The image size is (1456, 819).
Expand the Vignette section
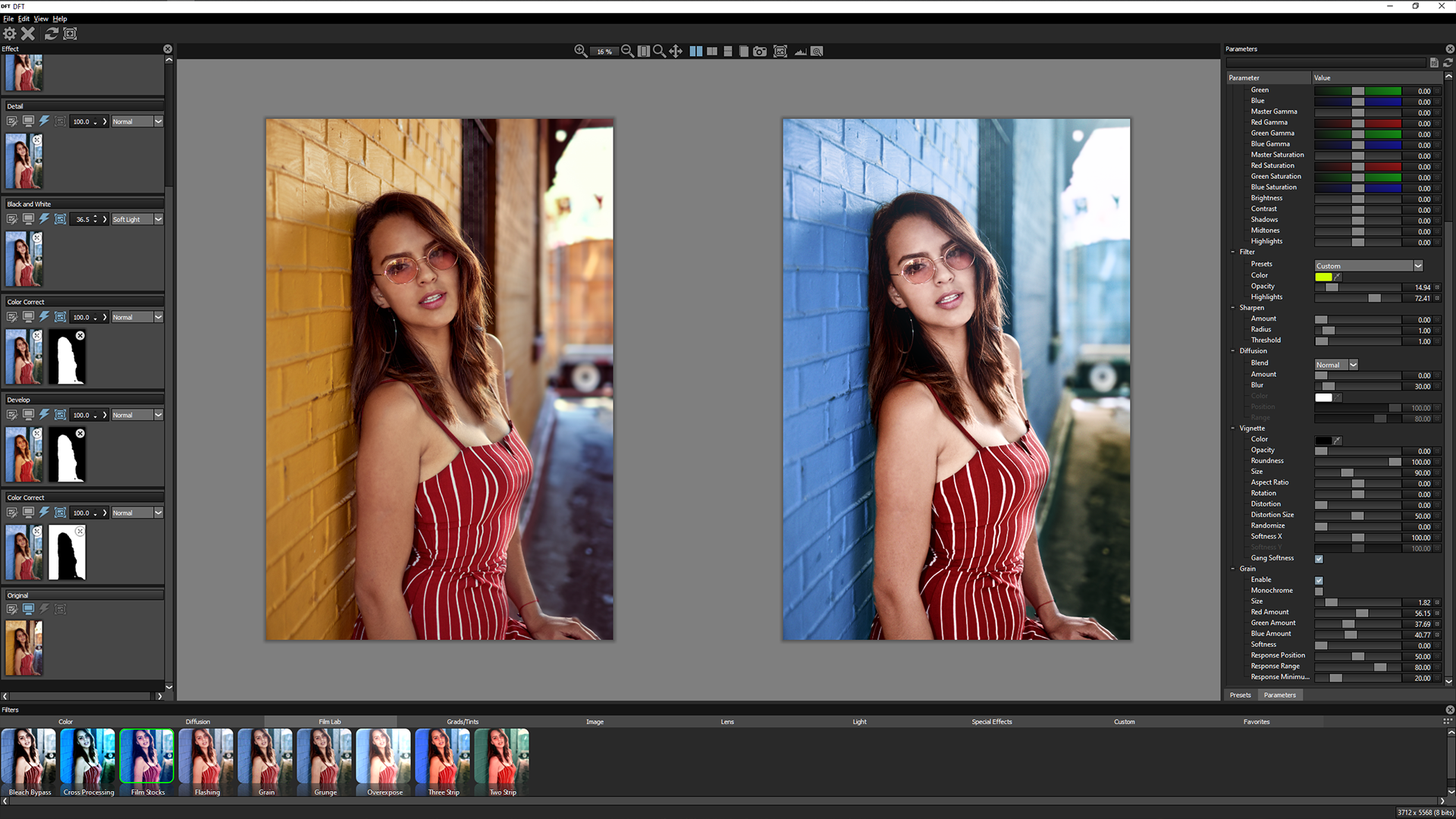(1233, 428)
